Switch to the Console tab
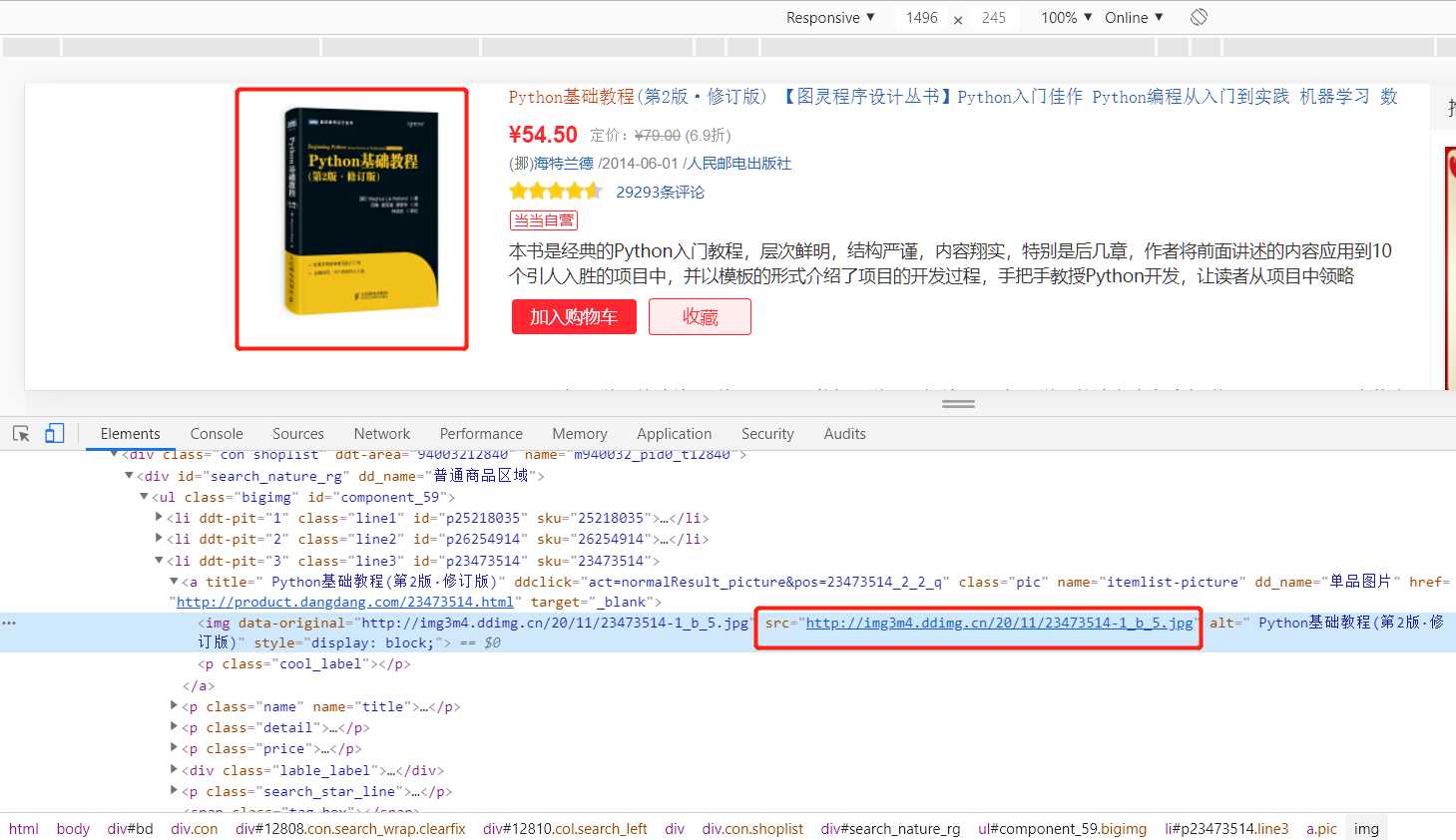1456x840 pixels. pyautogui.click(x=217, y=433)
